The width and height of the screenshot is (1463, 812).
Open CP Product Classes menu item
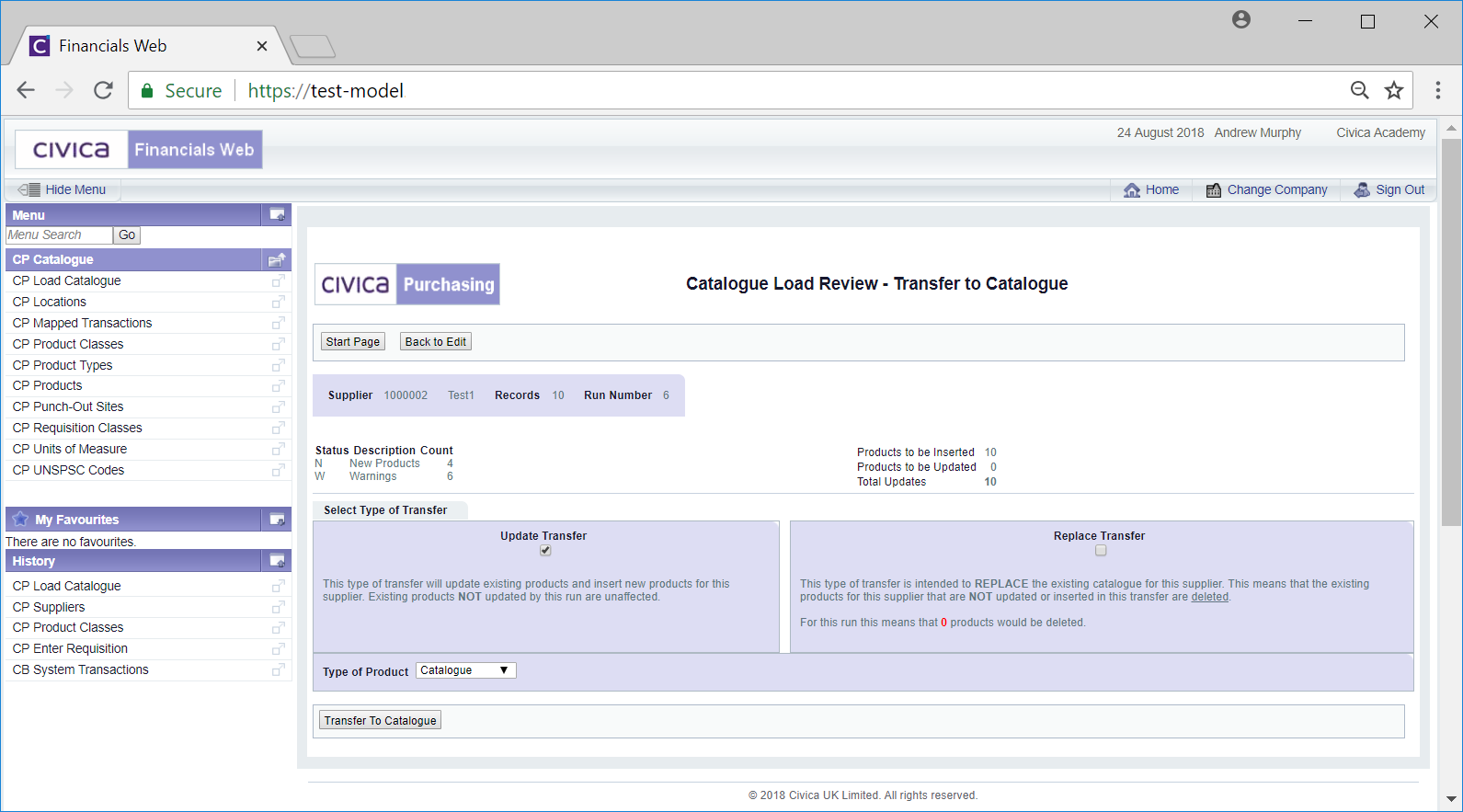click(x=68, y=344)
